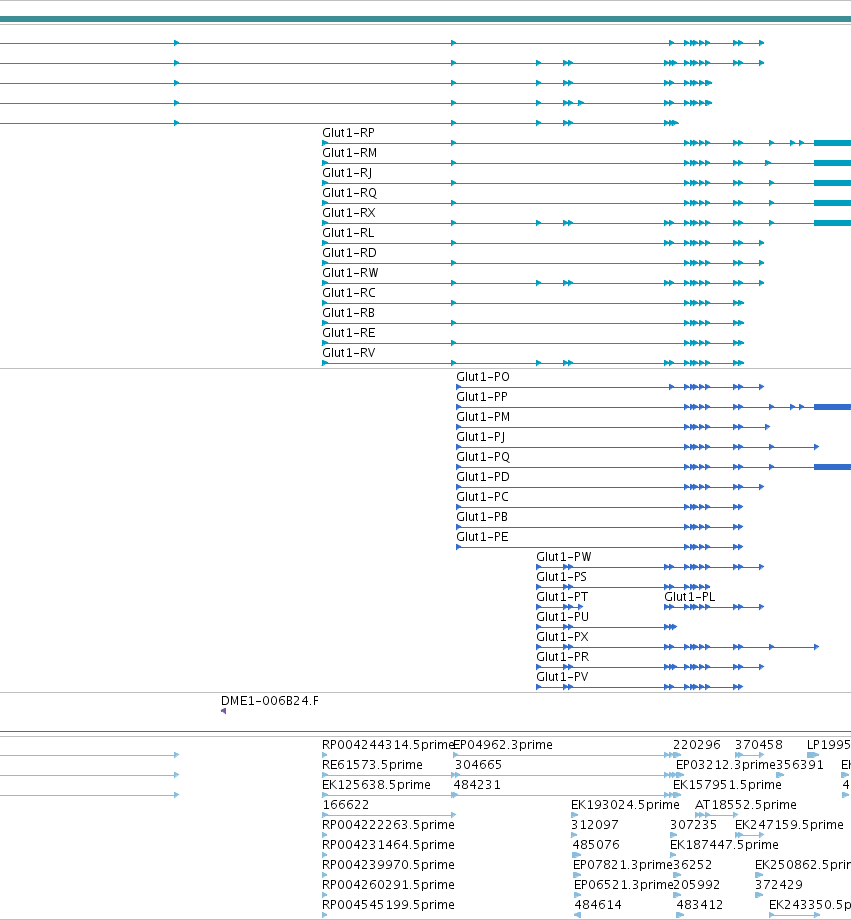Select the AT18552.5prime EST label
This screenshot has width=851, height=920.
tap(745, 804)
